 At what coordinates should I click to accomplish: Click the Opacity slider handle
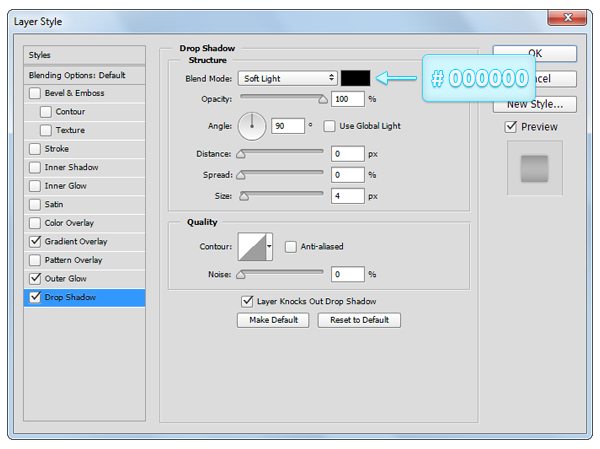click(x=322, y=99)
